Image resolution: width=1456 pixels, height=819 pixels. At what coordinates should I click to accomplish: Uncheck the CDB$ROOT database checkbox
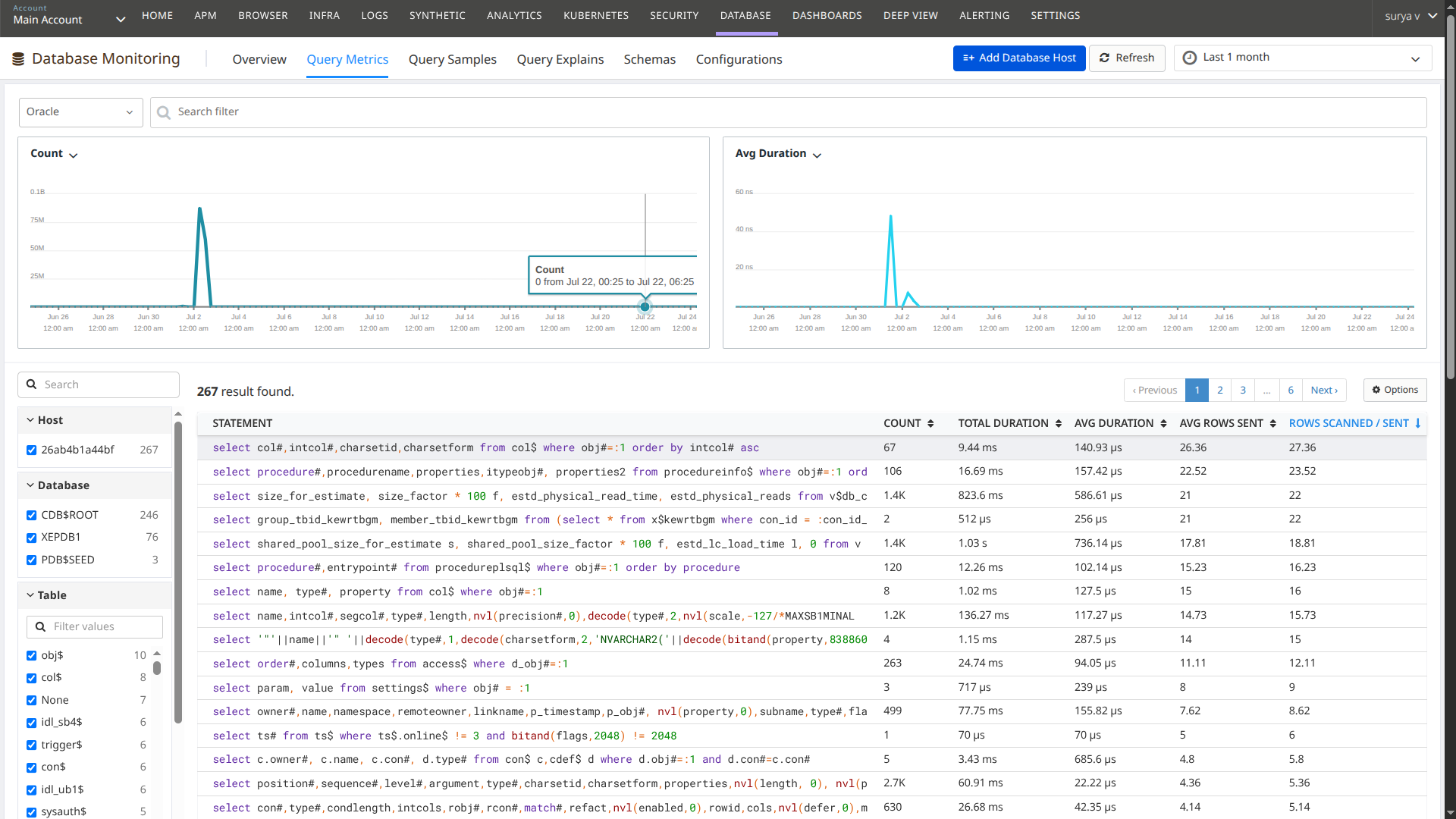point(31,515)
